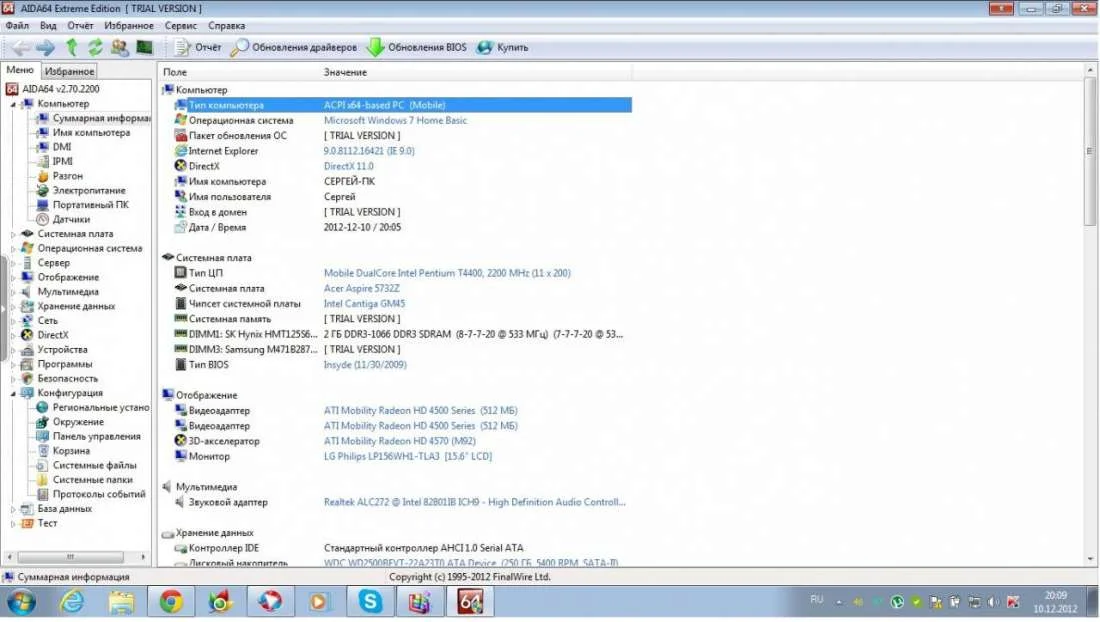1100x622 pixels.
Task: Open Google Chrome from the taskbar
Action: (x=170, y=602)
